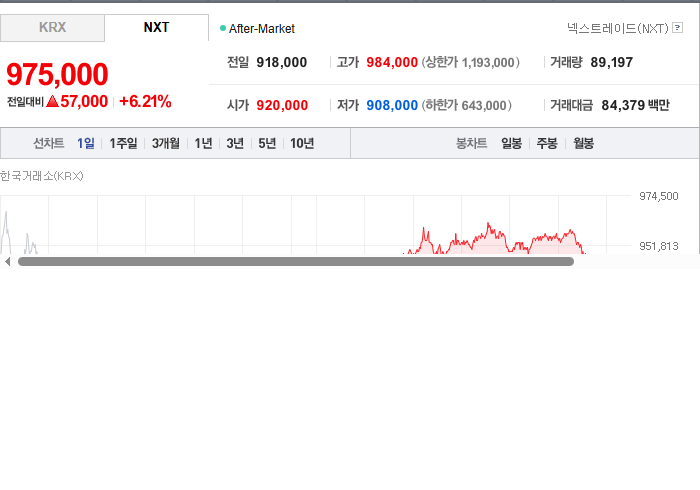The height and width of the screenshot is (490, 700).
Task: Switch to the KRX tab
Action: pos(52,28)
